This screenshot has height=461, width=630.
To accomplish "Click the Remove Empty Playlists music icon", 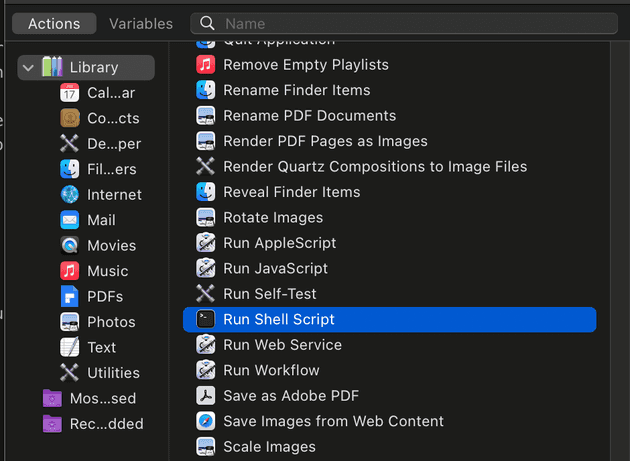I will 206,65.
